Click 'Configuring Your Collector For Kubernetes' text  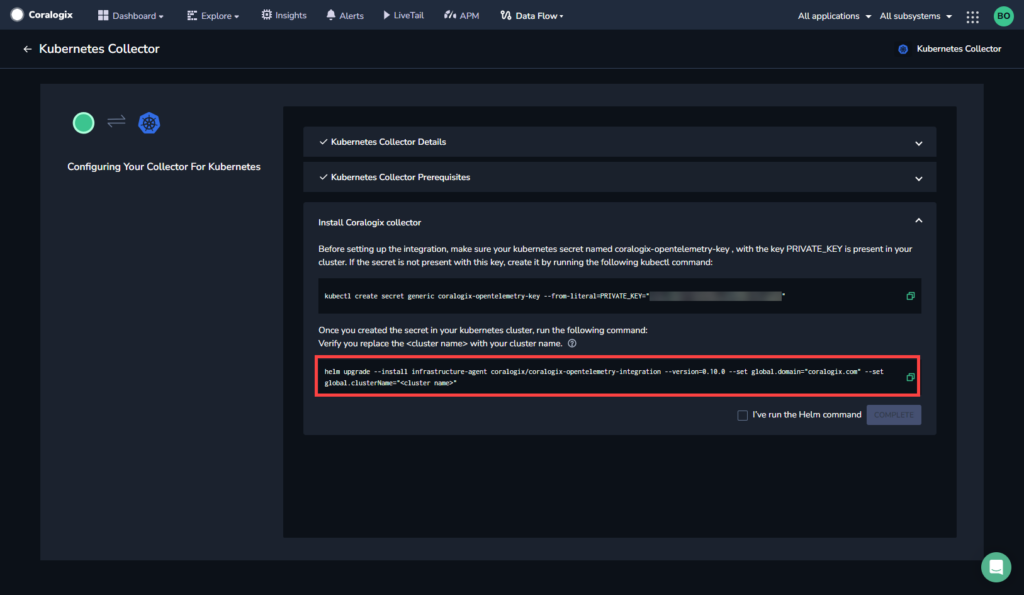coord(164,167)
